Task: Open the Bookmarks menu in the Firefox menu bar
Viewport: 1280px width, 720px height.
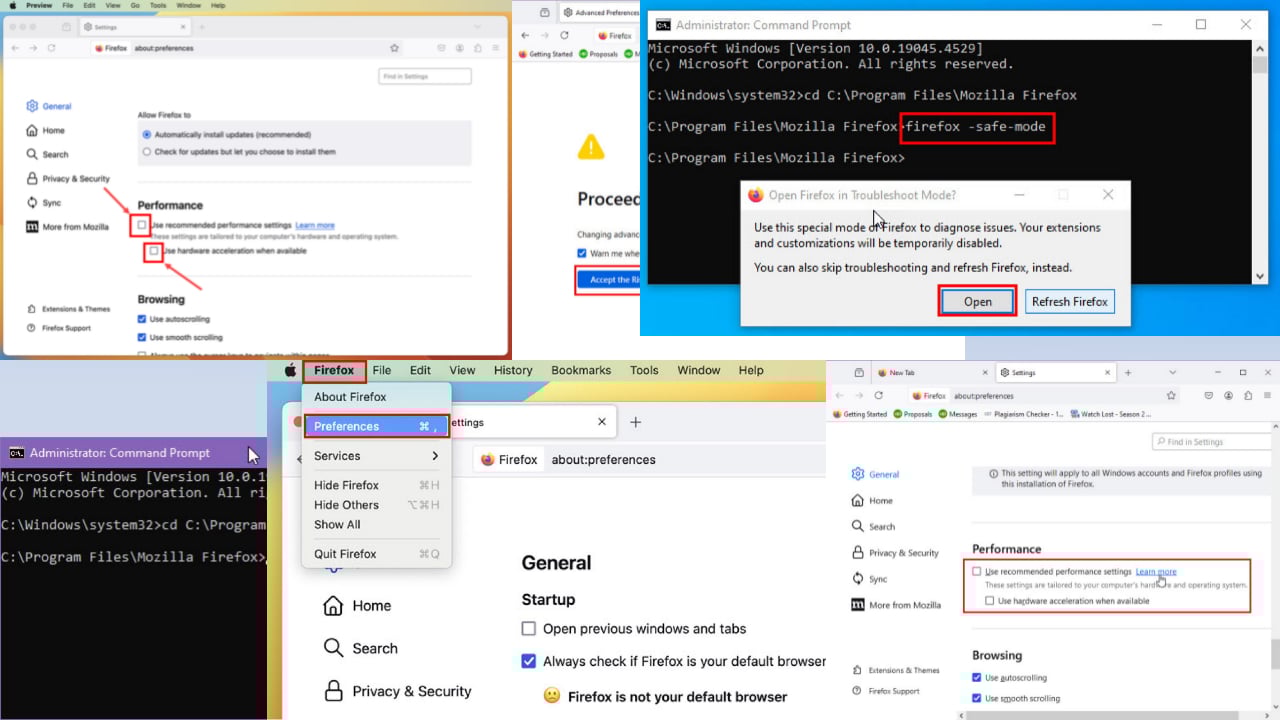Action: tap(581, 370)
